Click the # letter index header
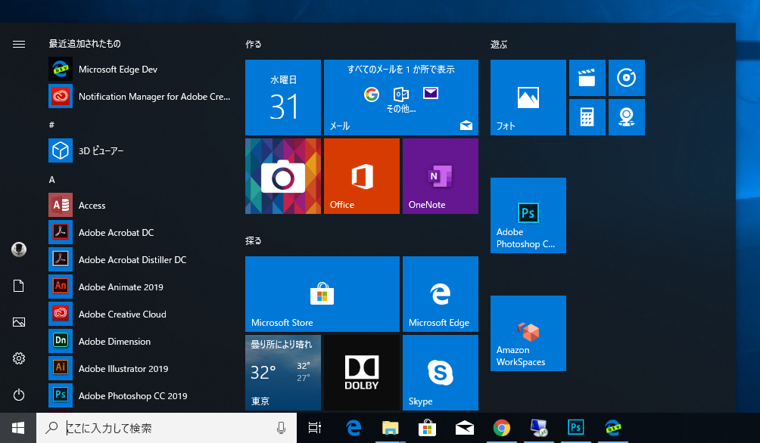760x443 pixels. pyautogui.click(x=52, y=125)
